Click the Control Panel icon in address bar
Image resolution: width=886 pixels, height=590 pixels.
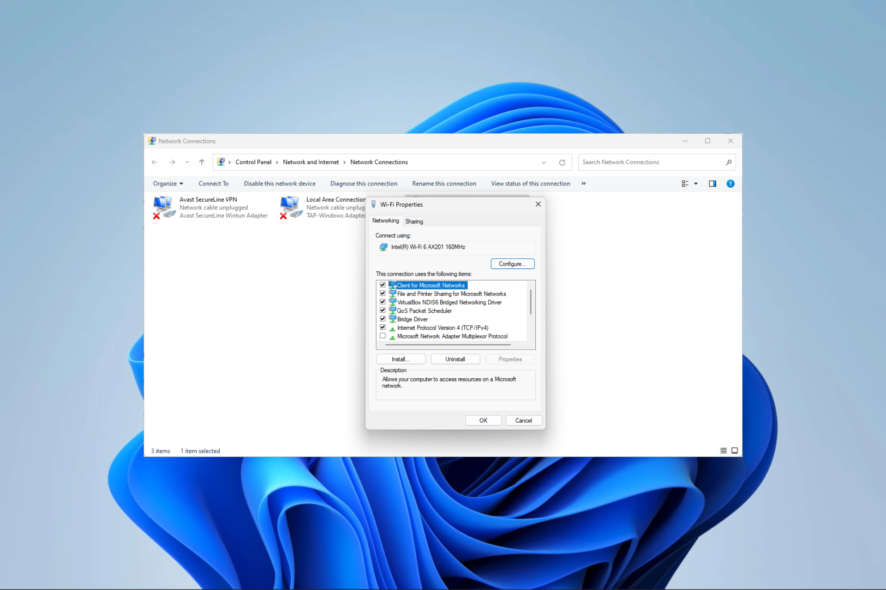(221, 162)
